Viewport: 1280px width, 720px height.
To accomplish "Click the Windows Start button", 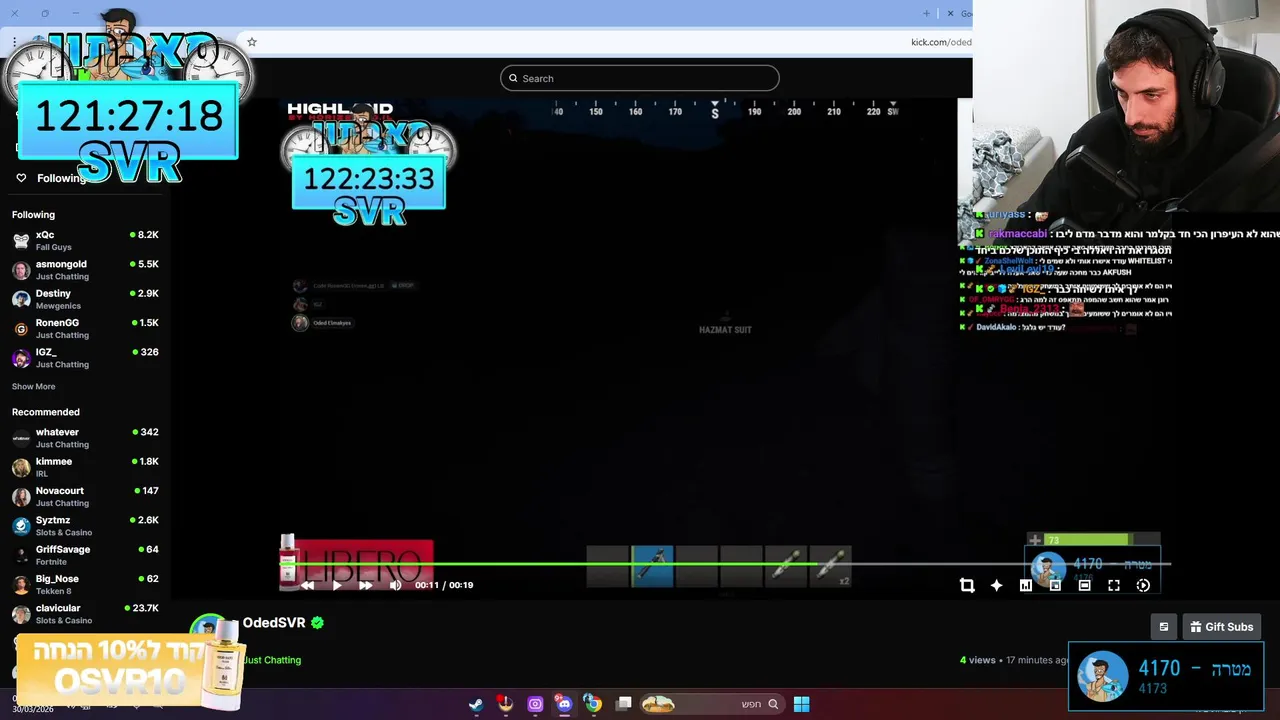I will [x=801, y=704].
